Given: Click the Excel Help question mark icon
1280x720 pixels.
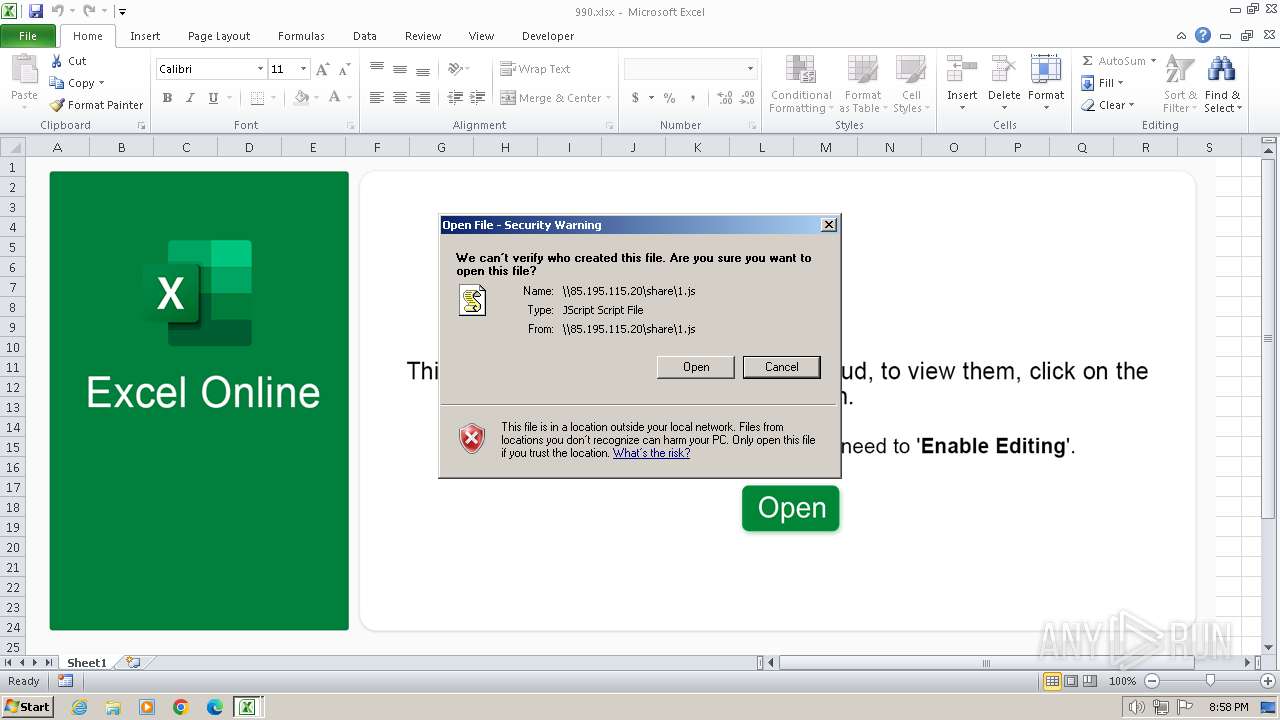Looking at the screenshot, I should coord(1203,36).
